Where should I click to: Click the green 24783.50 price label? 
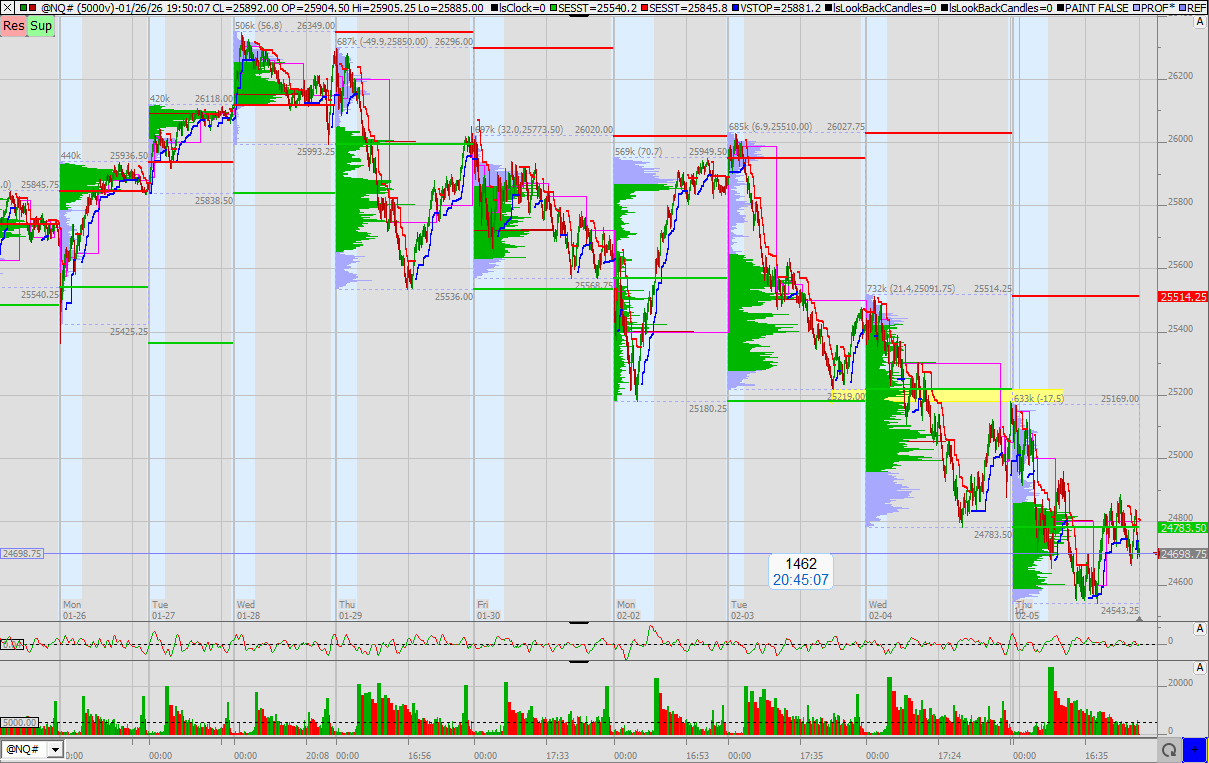(x=1182, y=527)
